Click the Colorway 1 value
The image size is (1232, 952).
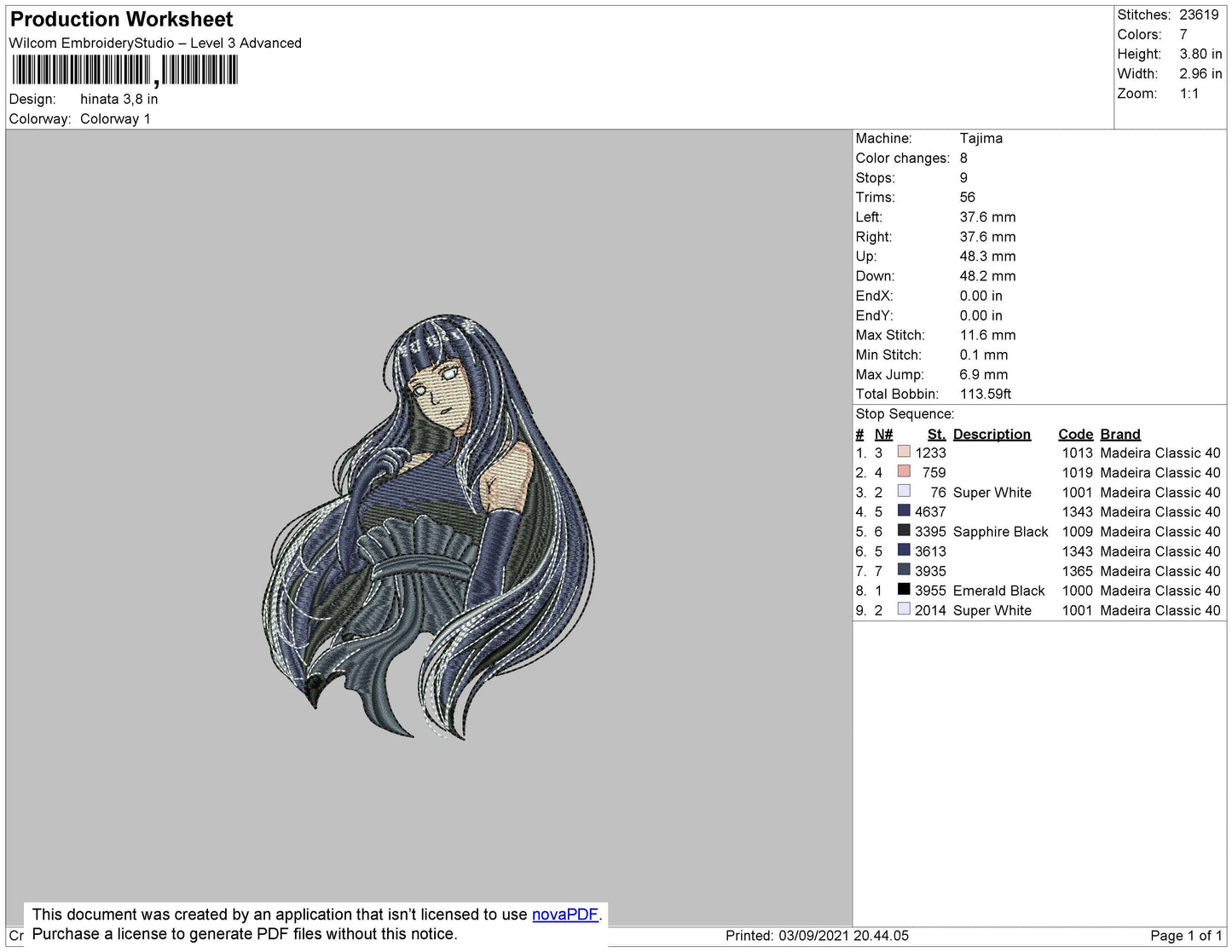click(x=115, y=118)
